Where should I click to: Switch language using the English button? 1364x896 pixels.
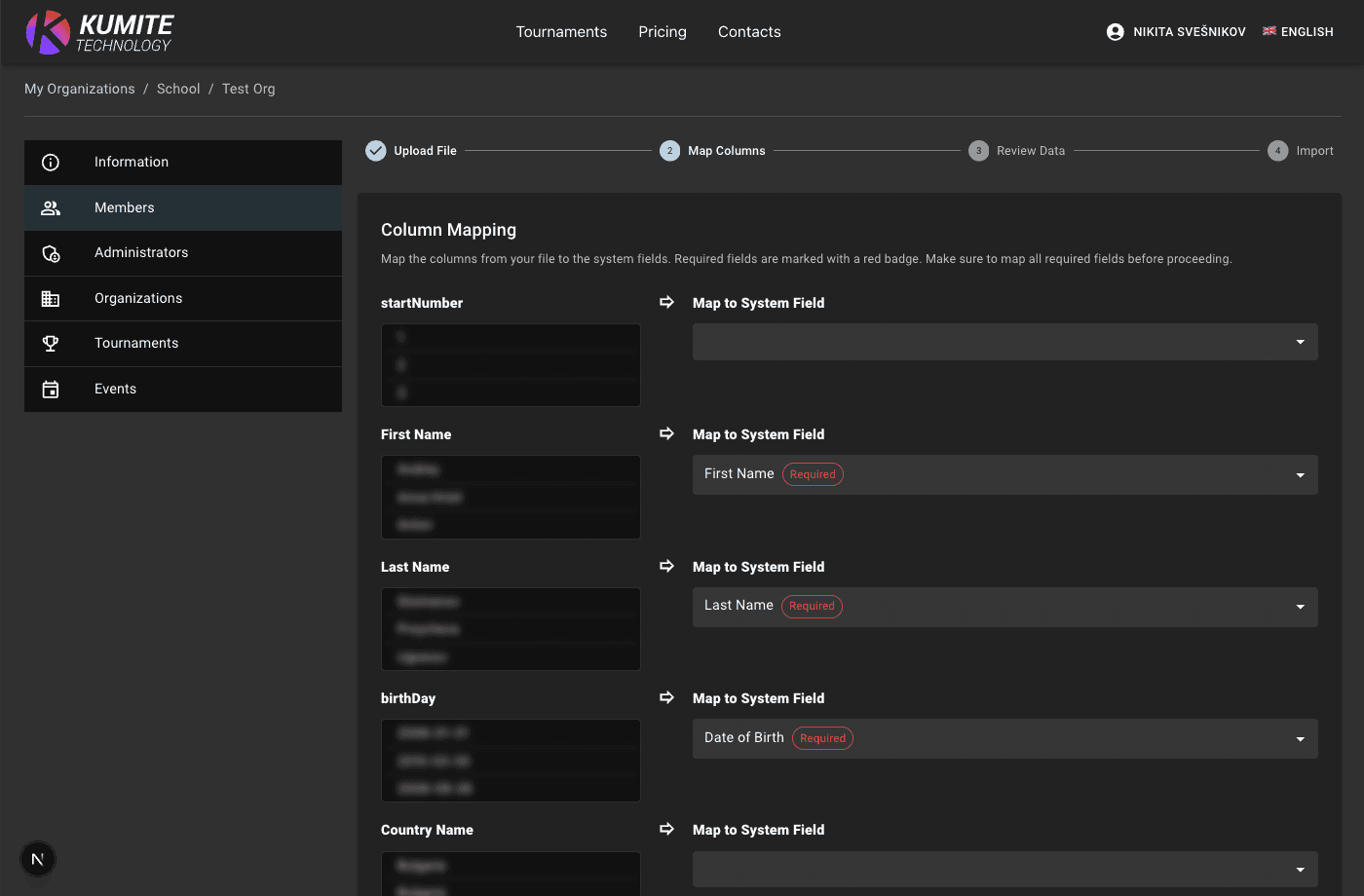tap(1298, 32)
